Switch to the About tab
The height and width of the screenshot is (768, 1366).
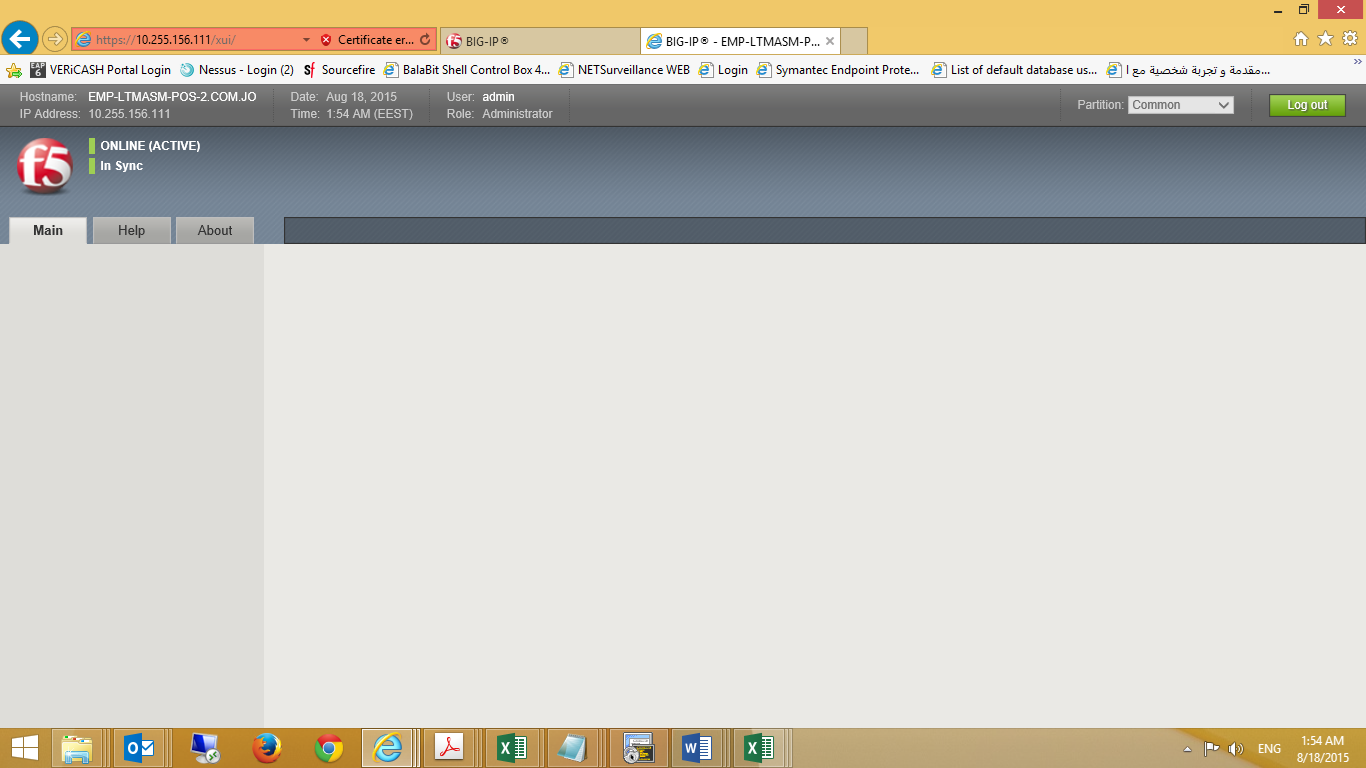[x=215, y=230]
